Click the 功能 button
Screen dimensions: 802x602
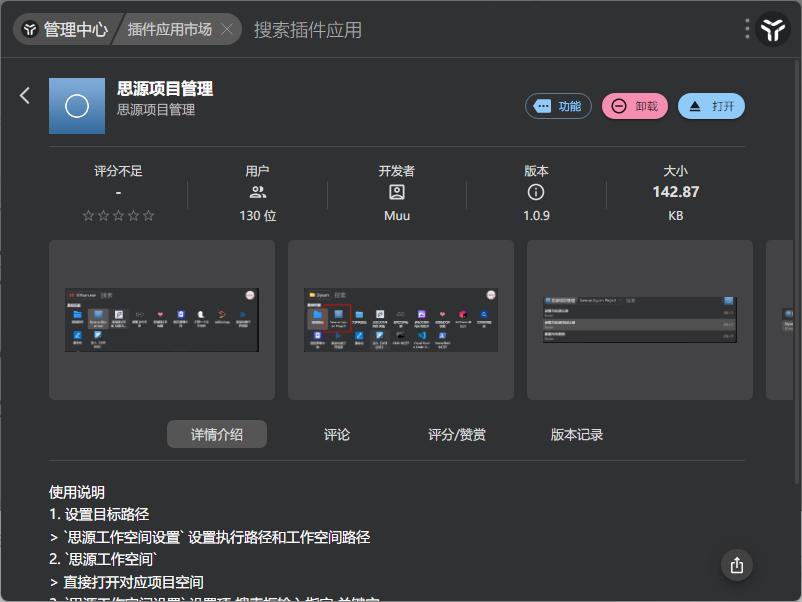(x=558, y=106)
